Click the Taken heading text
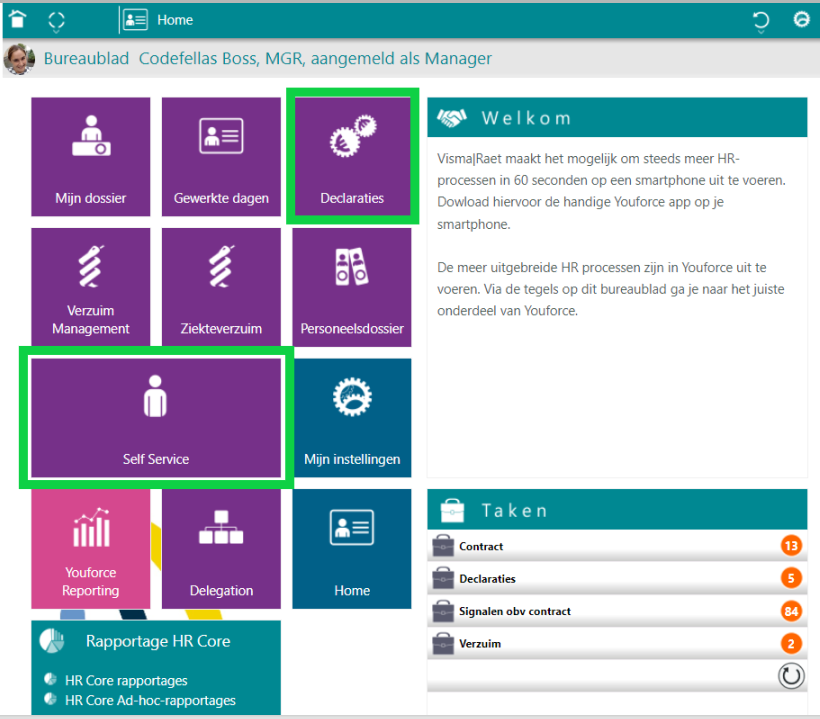820x719 pixels. tap(515, 510)
